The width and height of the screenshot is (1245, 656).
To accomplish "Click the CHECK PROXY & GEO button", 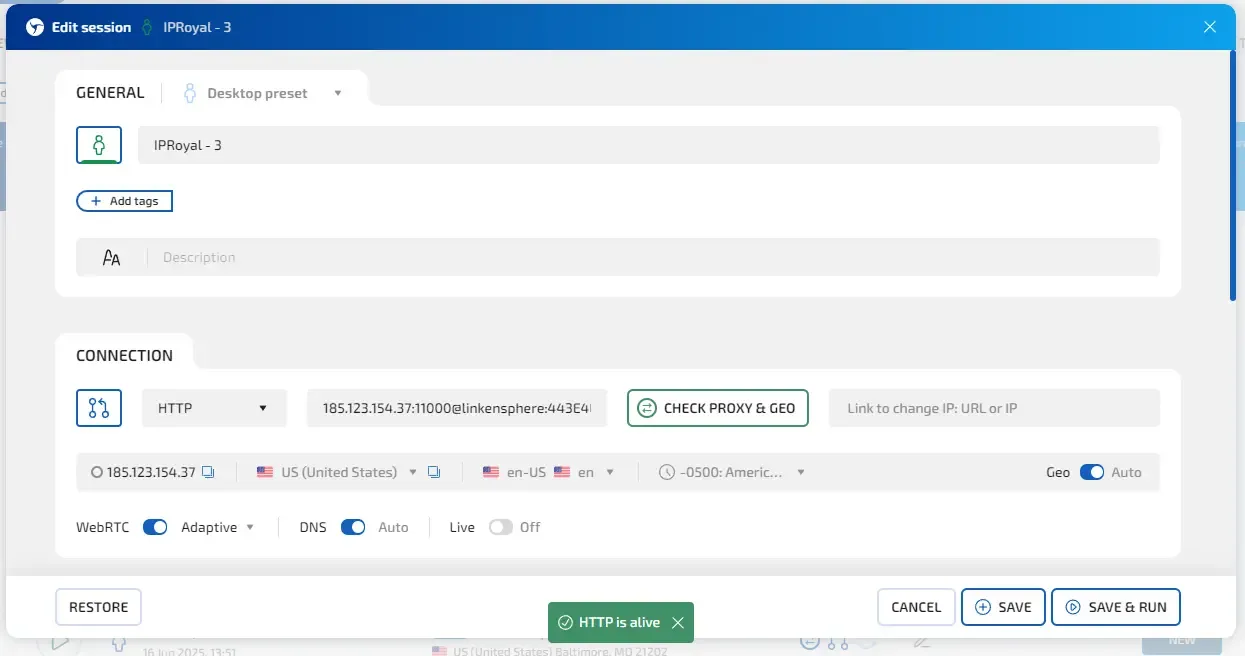I will coord(717,407).
